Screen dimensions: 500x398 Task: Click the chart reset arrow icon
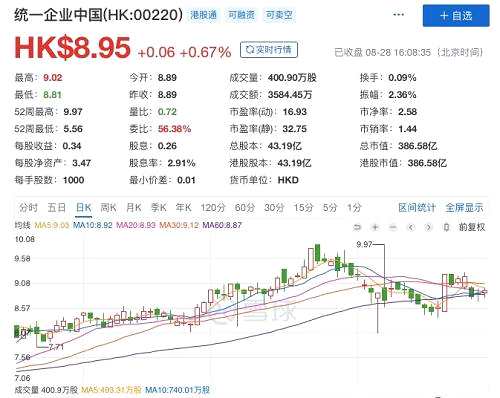point(357,227)
